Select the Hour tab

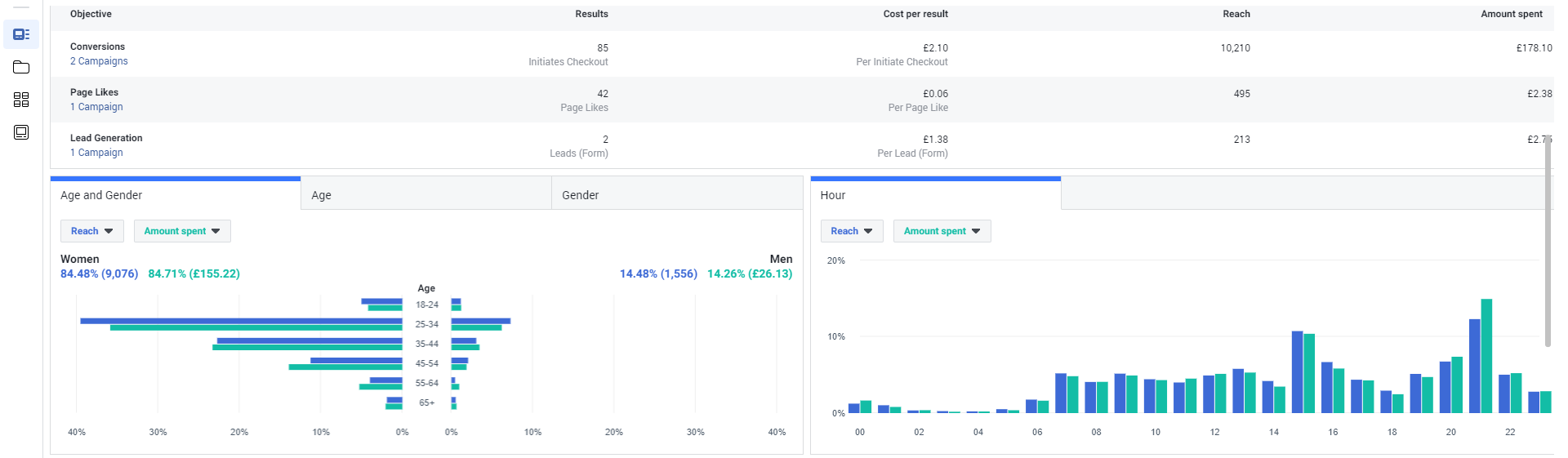[x=936, y=194]
